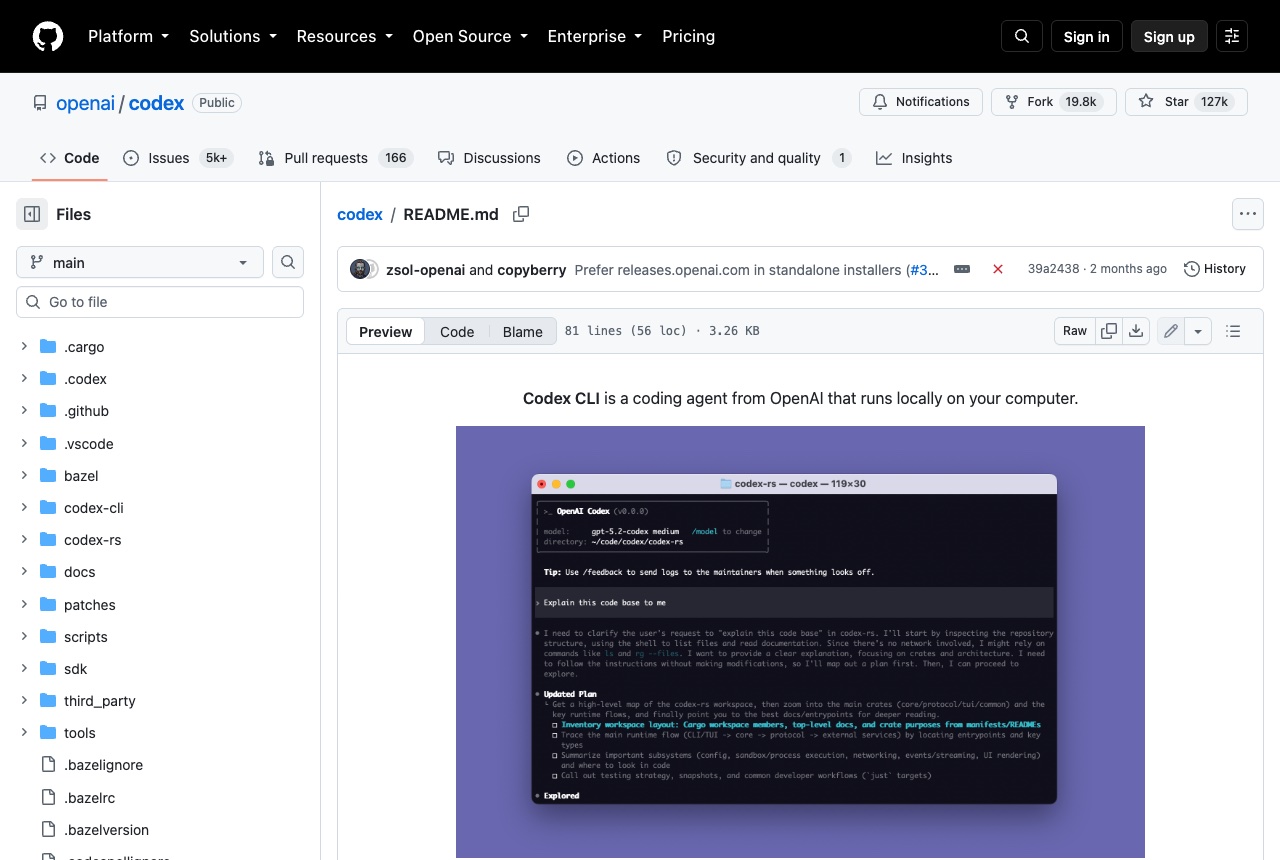Open main branch selector dropdown
Viewport: 1280px width, 860px height.
(x=140, y=262)
